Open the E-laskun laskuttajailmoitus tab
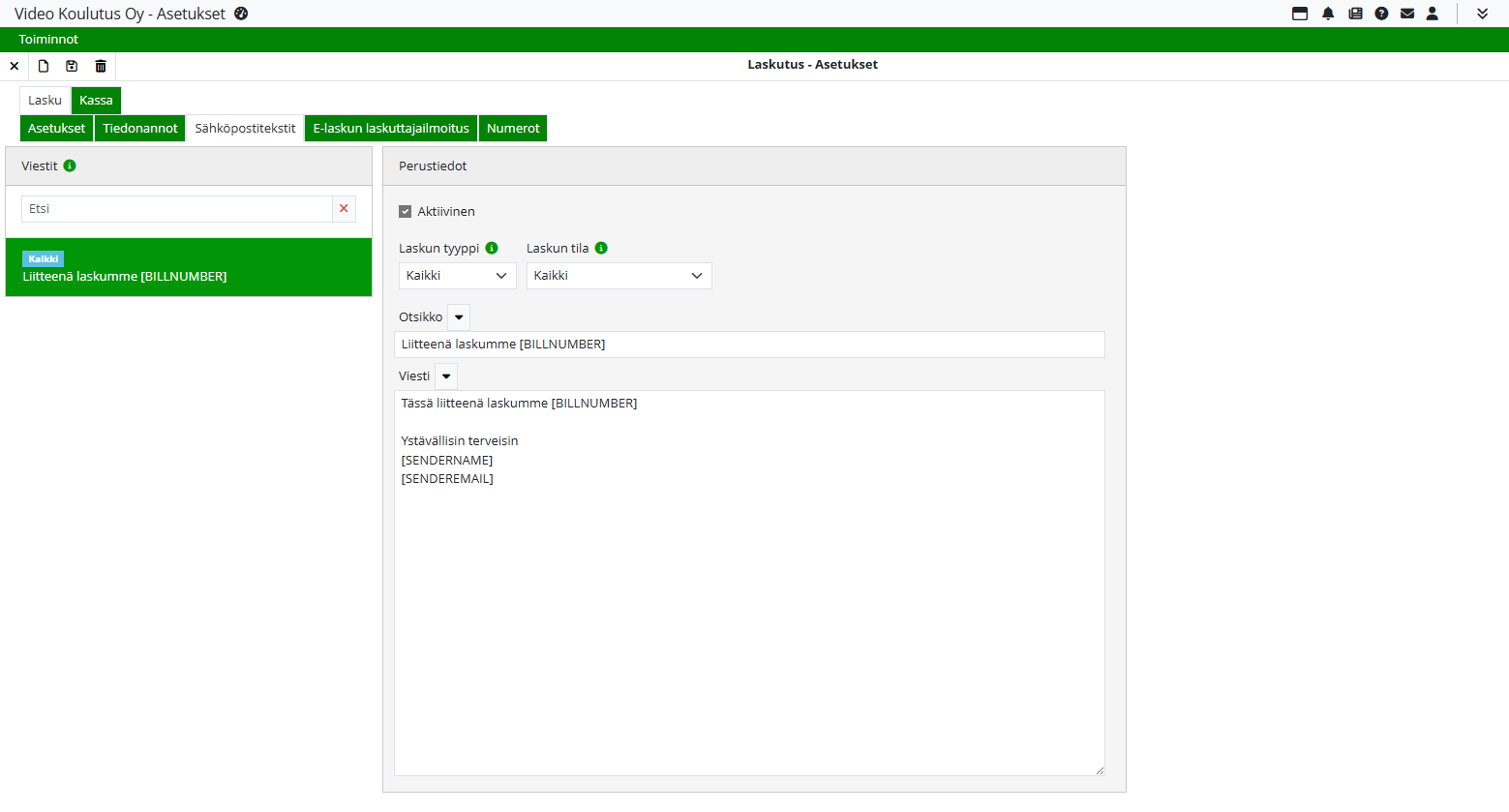This screenshot has height=812, width=1509. pos(391,128)
